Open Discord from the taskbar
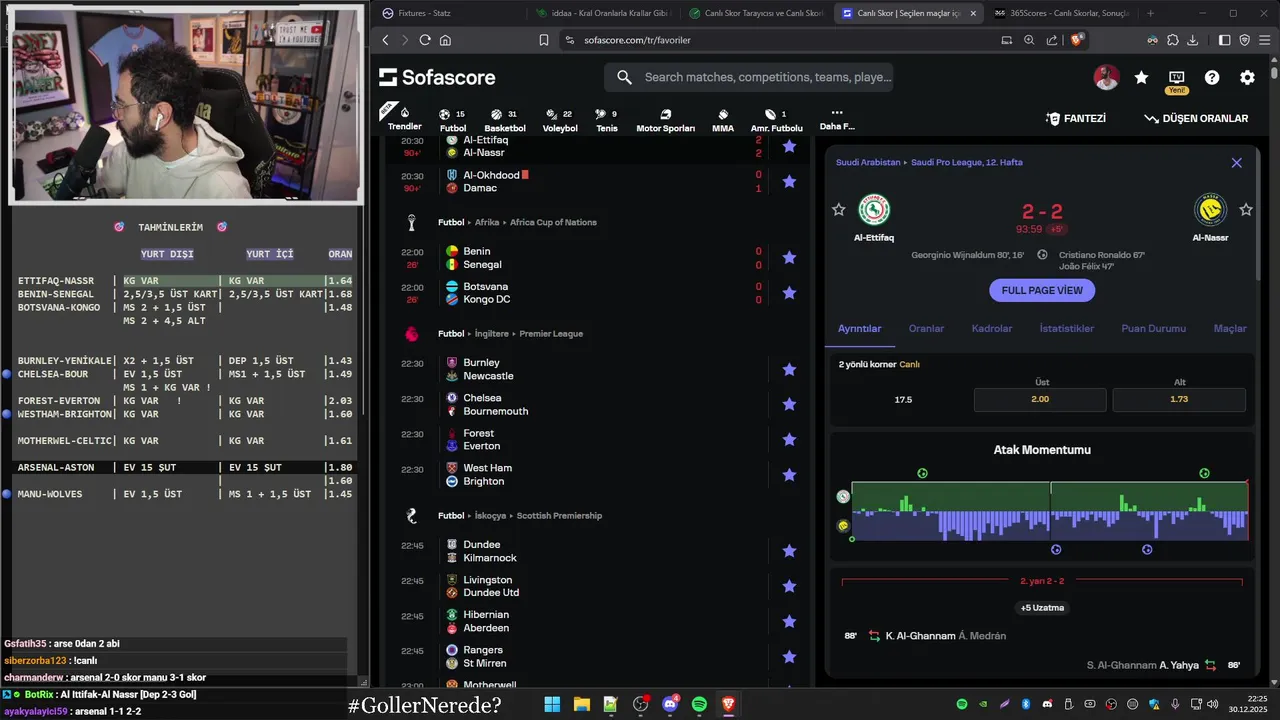Image resolution: width=1280 pixels, height=720 pixels. 670,704
